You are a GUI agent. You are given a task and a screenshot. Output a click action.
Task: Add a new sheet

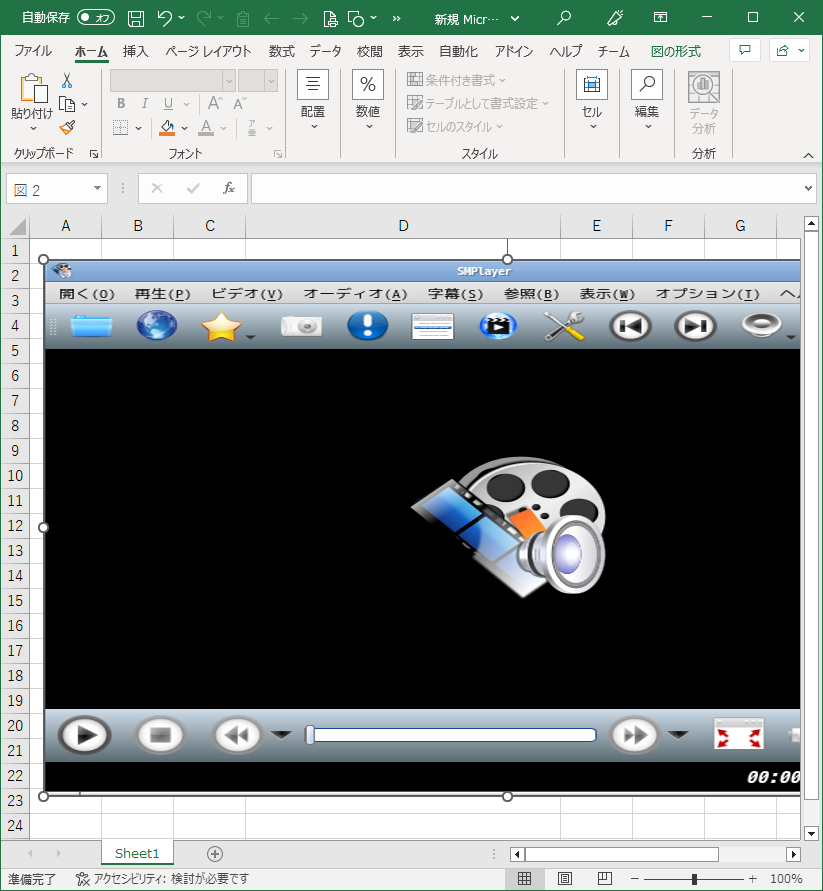click(215, 853)
